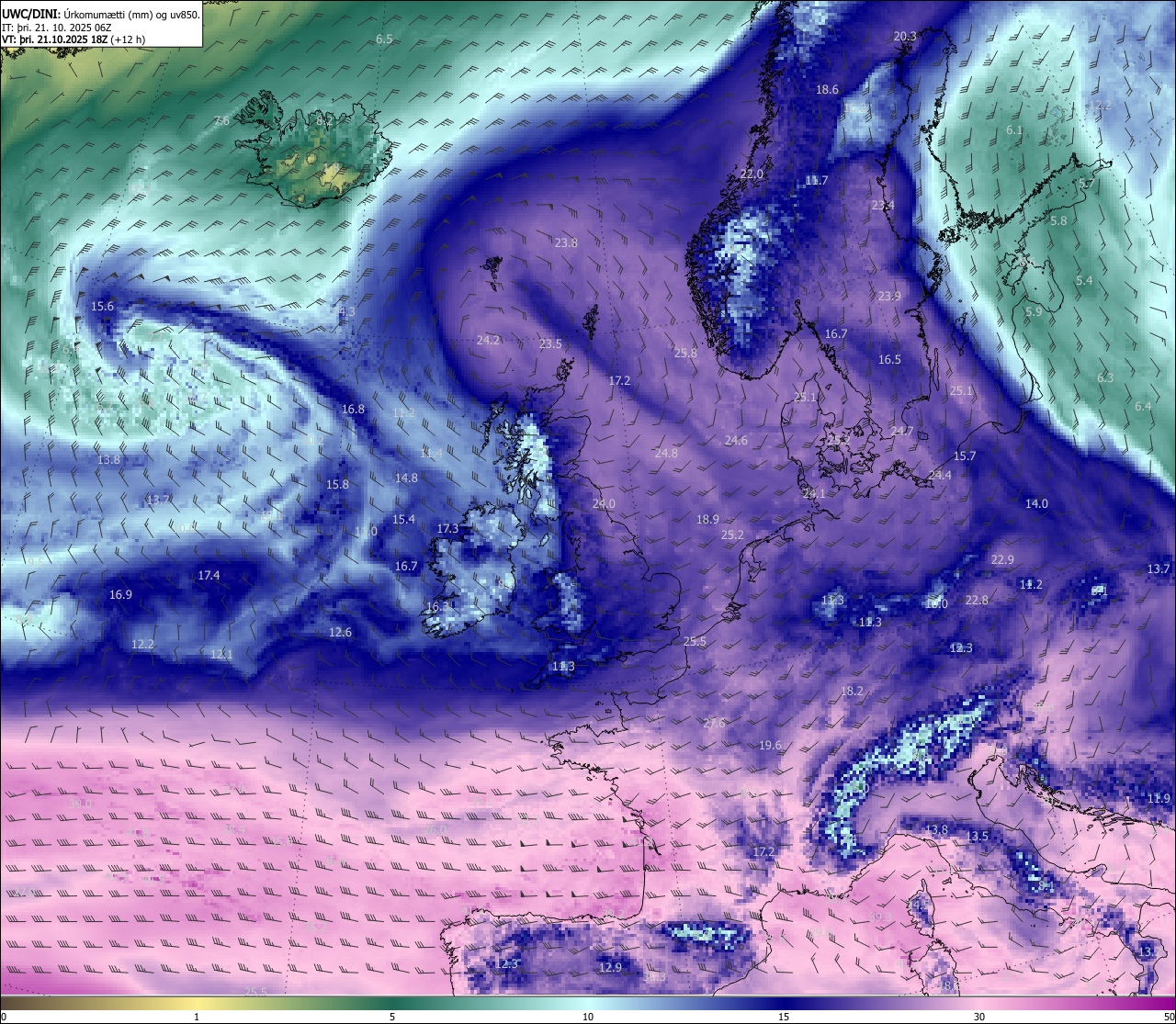The height and width of the screenshot is (1024, 1176).
Task: Click the UWC/DINI title line in header
Action: click(101, 14)
